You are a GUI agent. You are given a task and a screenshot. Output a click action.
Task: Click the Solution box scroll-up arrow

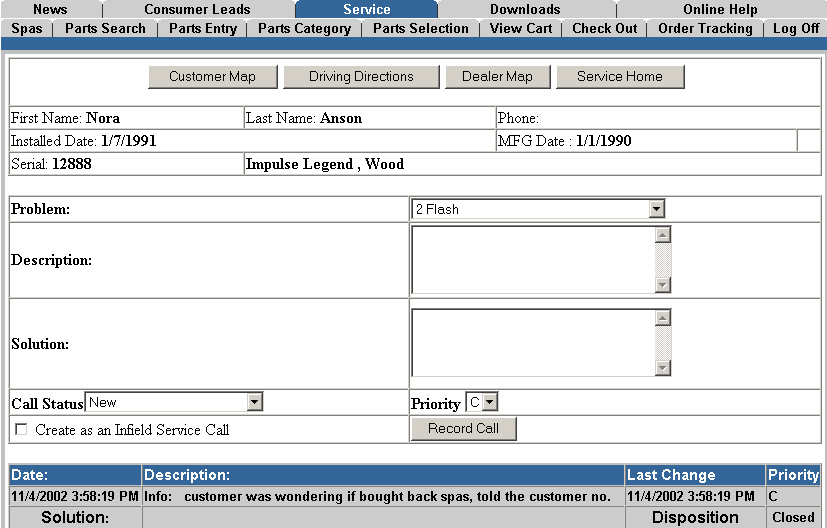coord(662,318)
